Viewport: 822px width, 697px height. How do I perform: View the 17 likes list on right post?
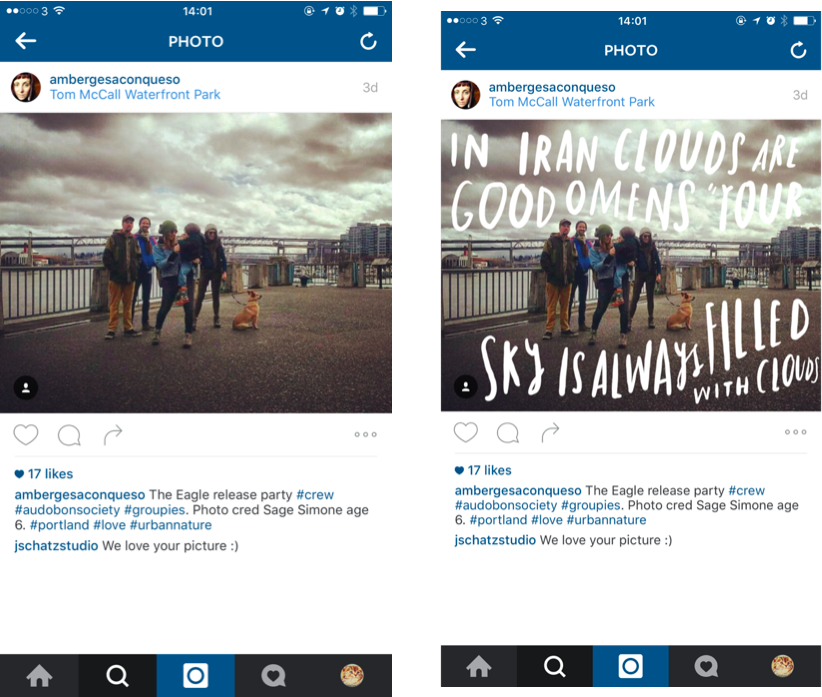[x=483, y=470]
